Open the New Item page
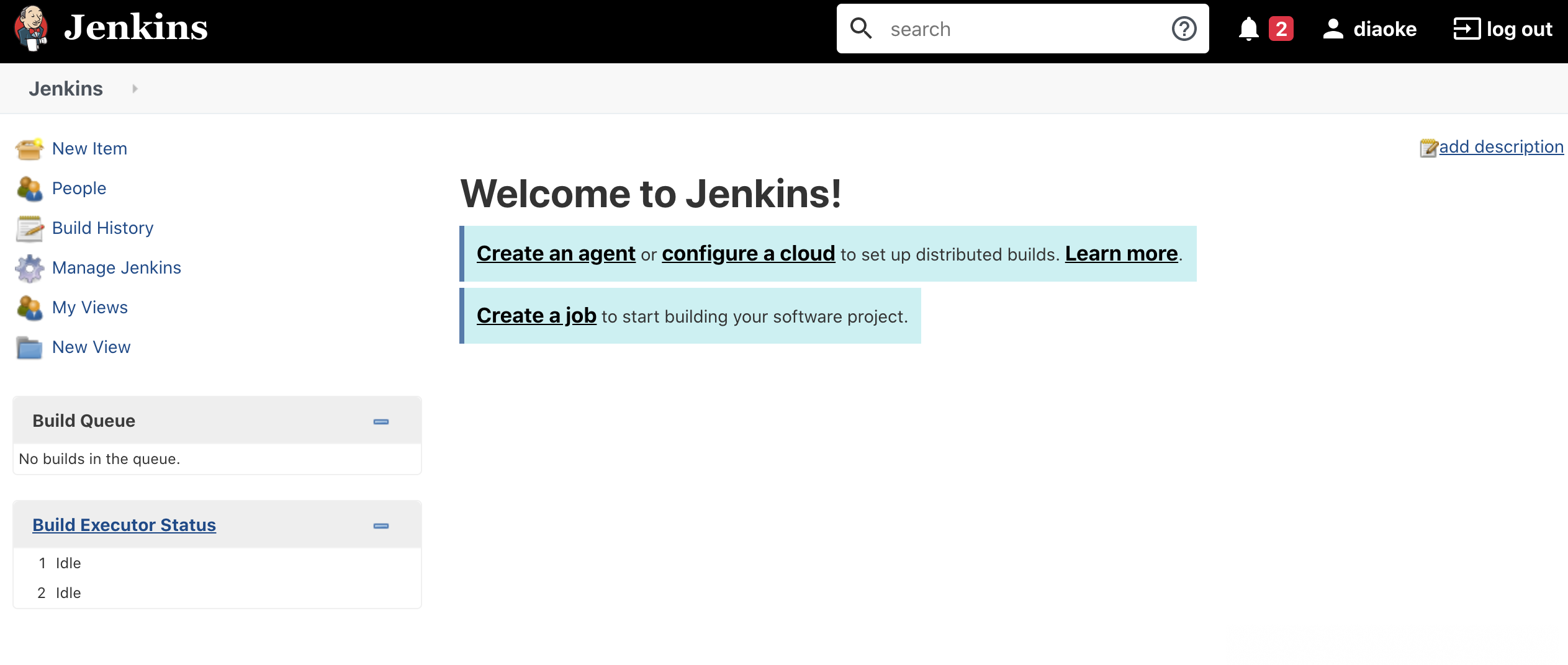Image resolution: width=1568 pixels, height=665 pixels. [x=89, y=149]
